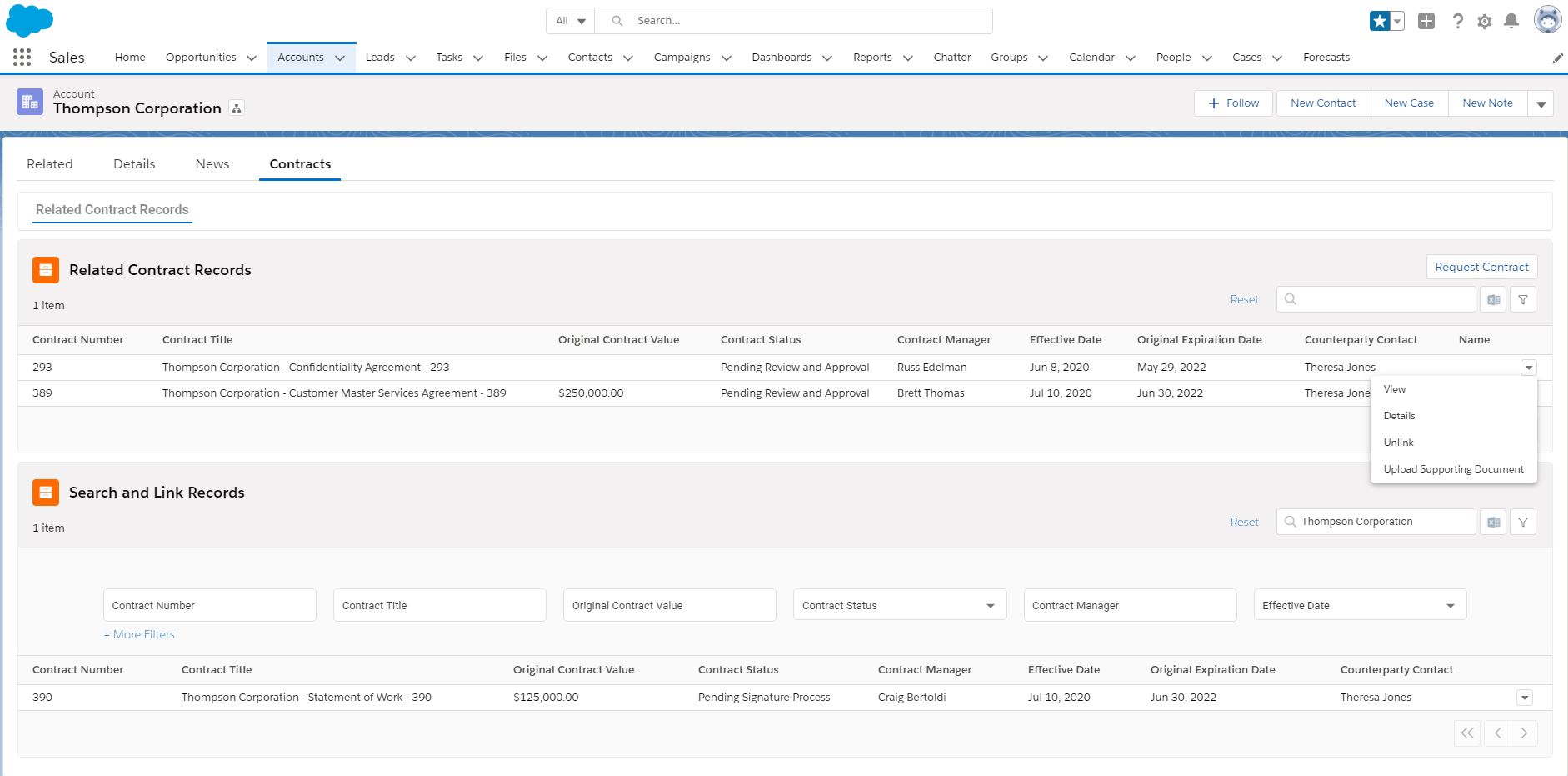The image size is (1568, 776).
Task: Click the Search and Link Records orange icon
Action: tap(46, 492)
